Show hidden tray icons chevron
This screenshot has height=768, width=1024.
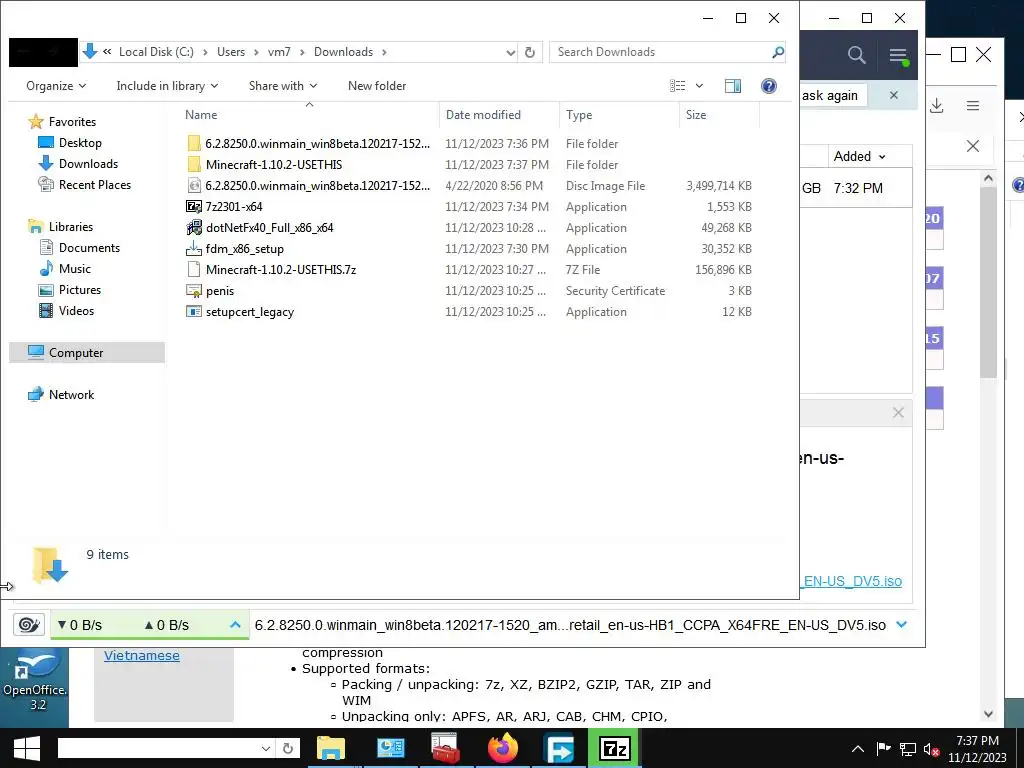pyautogui.click(x=858, y=749)
